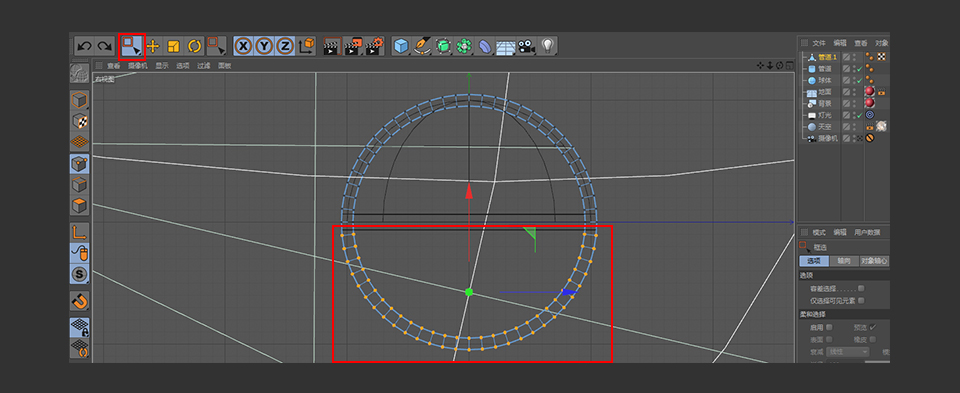Screen dimensions: 960x393
Task: Open the 文件 menu in object manager
Action: coord(819,43)
